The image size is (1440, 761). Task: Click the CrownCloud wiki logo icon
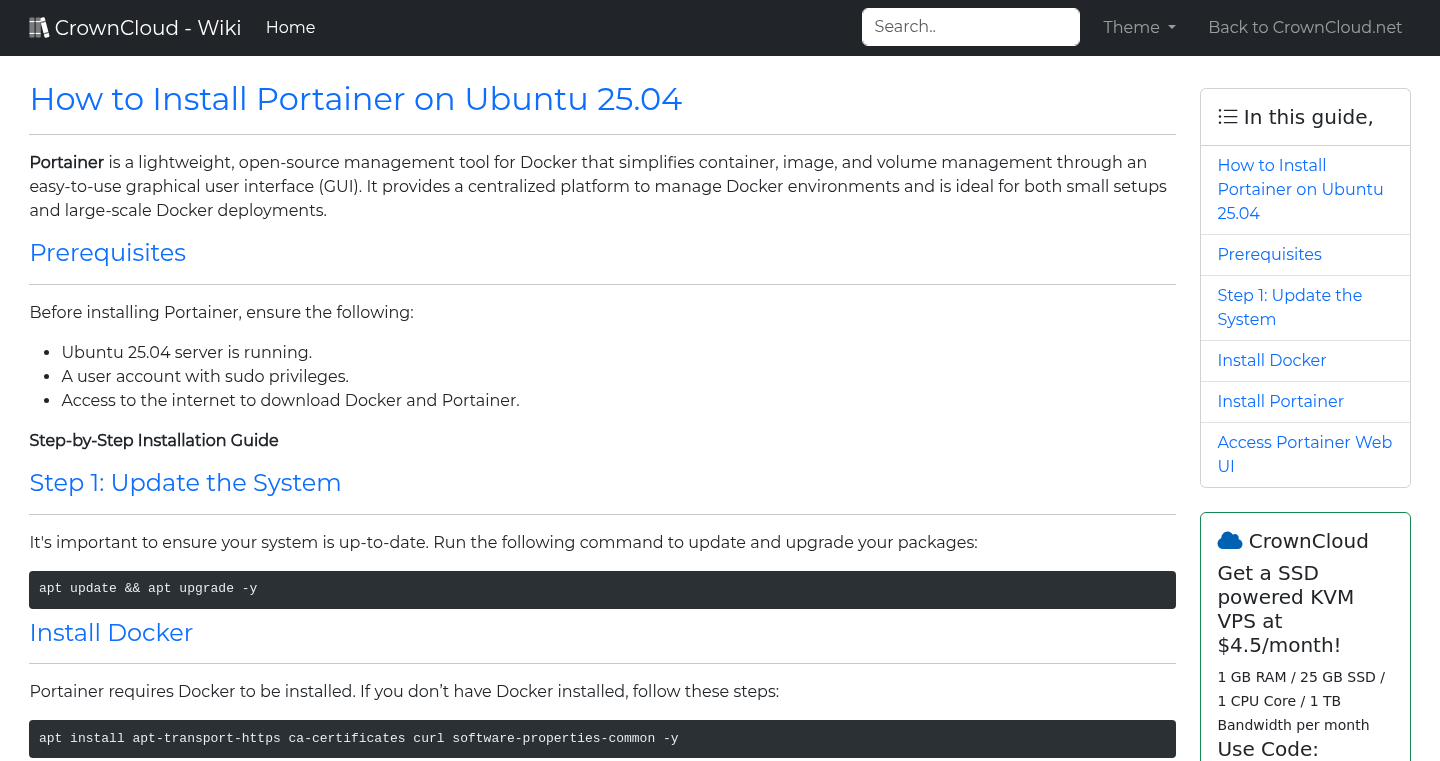(39, 26)
